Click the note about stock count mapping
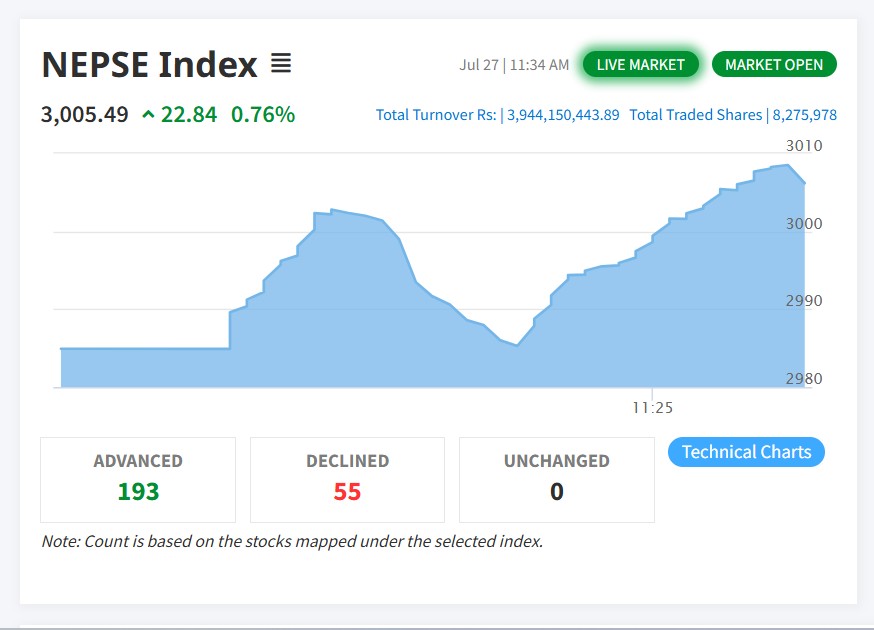 292,541
